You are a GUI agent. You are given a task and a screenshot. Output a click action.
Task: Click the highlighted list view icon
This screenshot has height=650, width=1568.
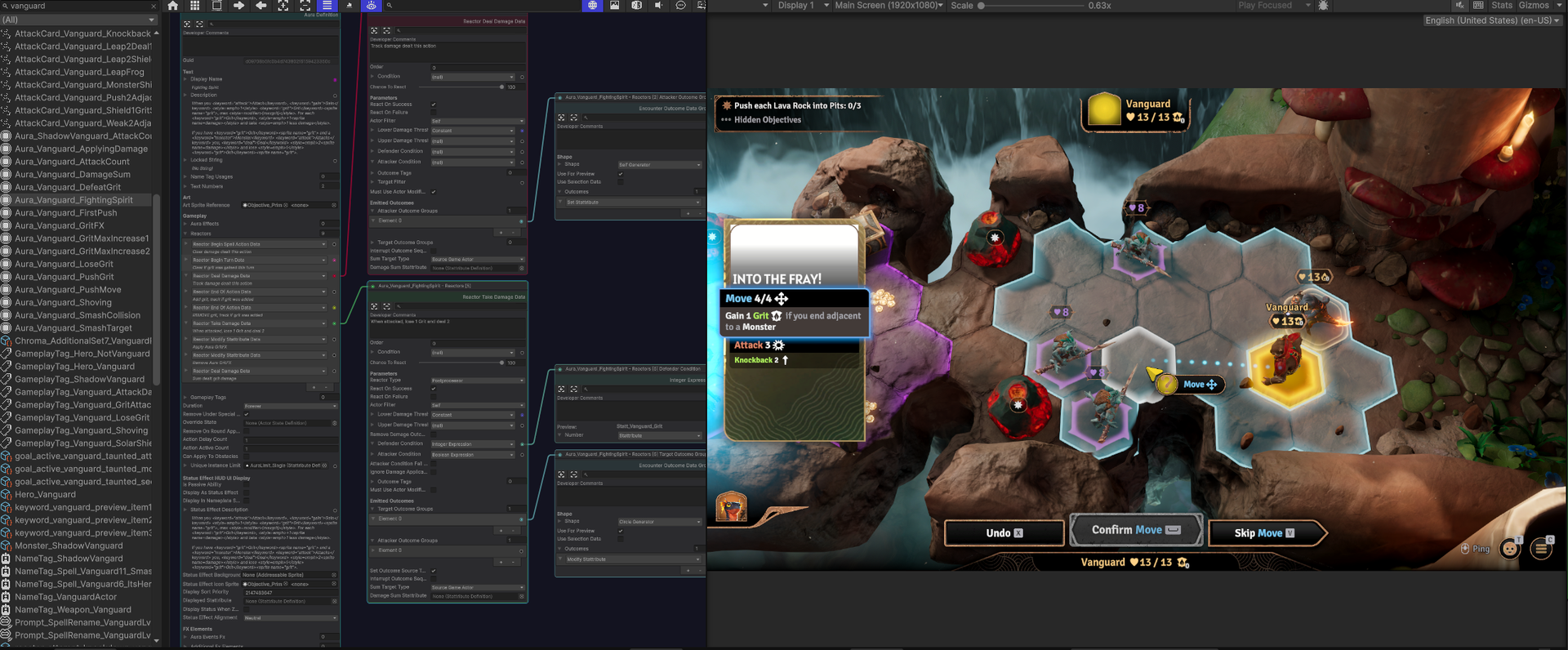[x=327, y=6]
